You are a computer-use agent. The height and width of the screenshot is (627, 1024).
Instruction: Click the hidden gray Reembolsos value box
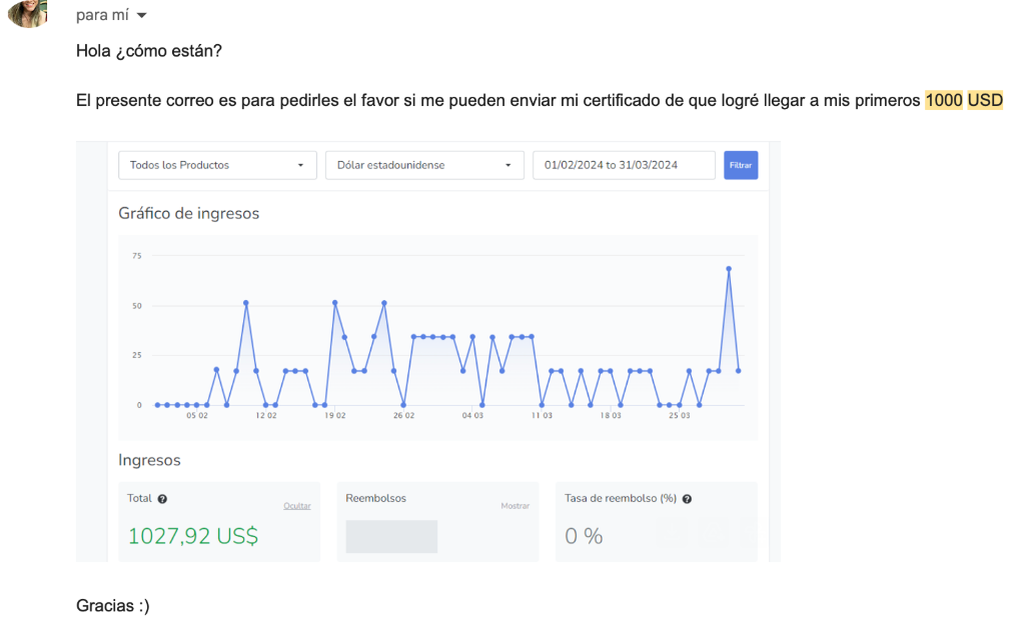coord(391,537)
